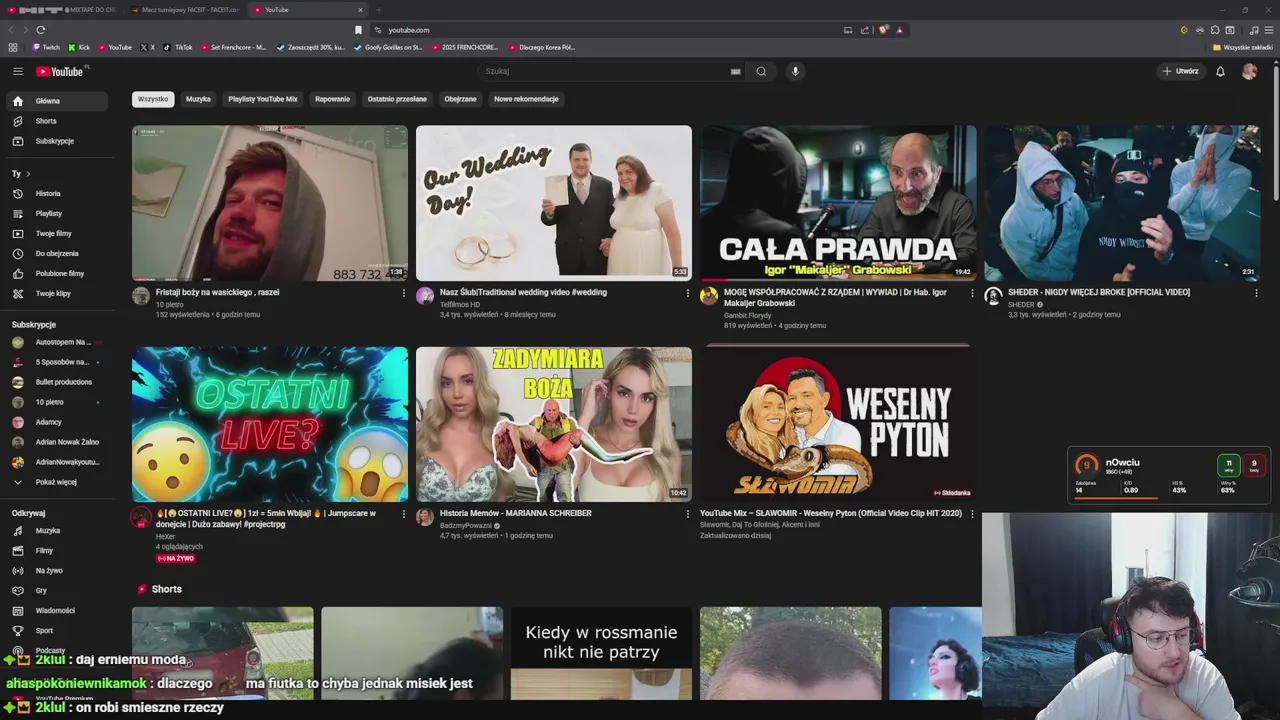Open Twoje klipy in the sidebar
This screenshot has height=720, width=1280.
(55, 293)
